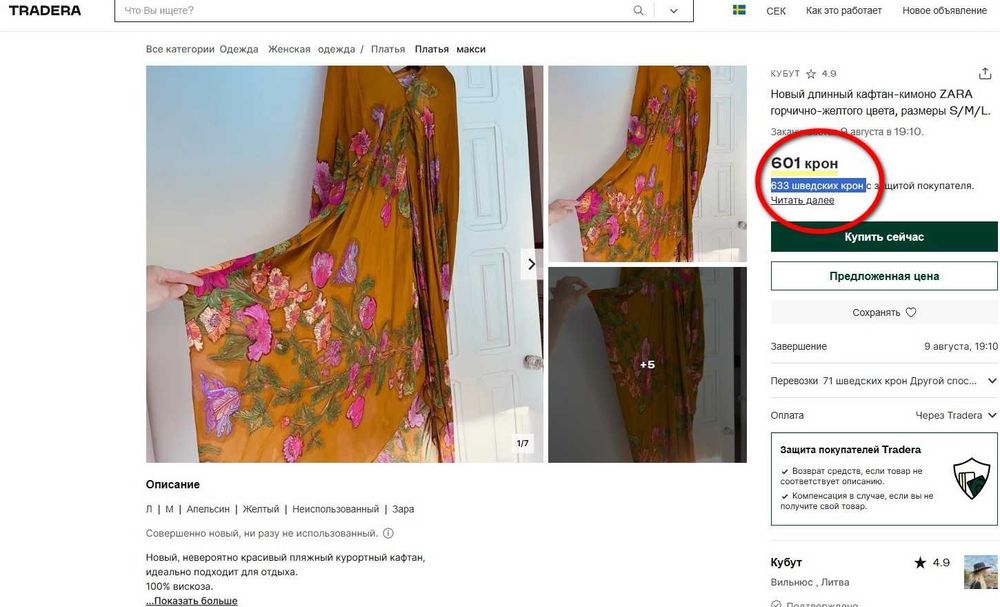Expand the Оплата payment options
The width and height of the screenshot is (1000, 607).
[992, 415]
